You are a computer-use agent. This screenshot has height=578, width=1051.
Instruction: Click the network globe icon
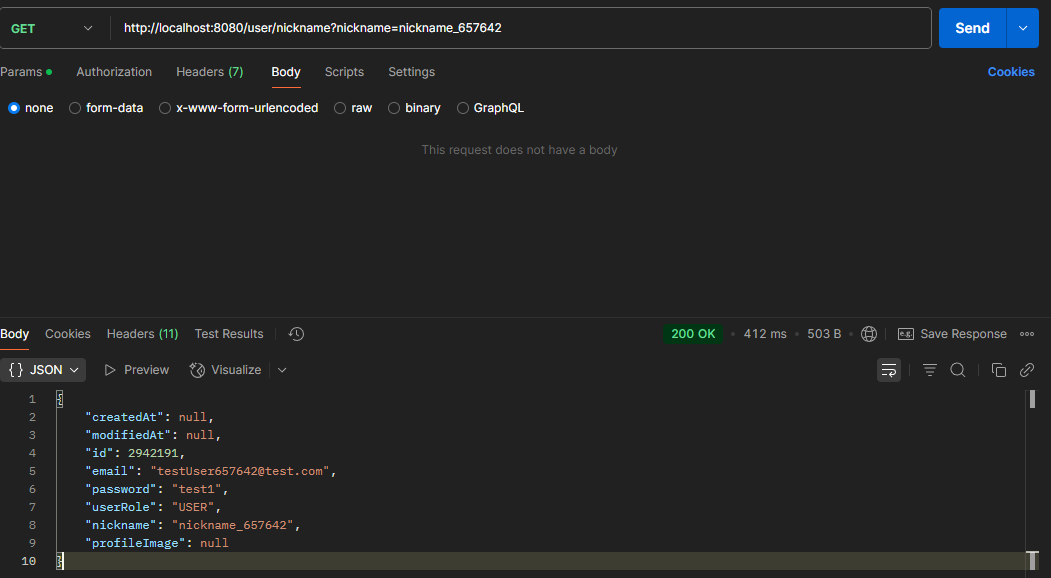[869, 334]
